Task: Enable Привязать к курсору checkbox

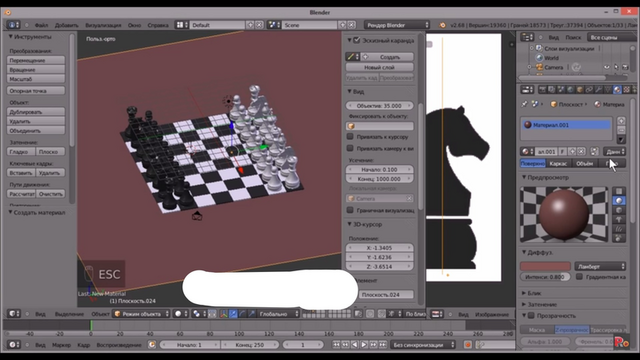Action: [350, 136]
